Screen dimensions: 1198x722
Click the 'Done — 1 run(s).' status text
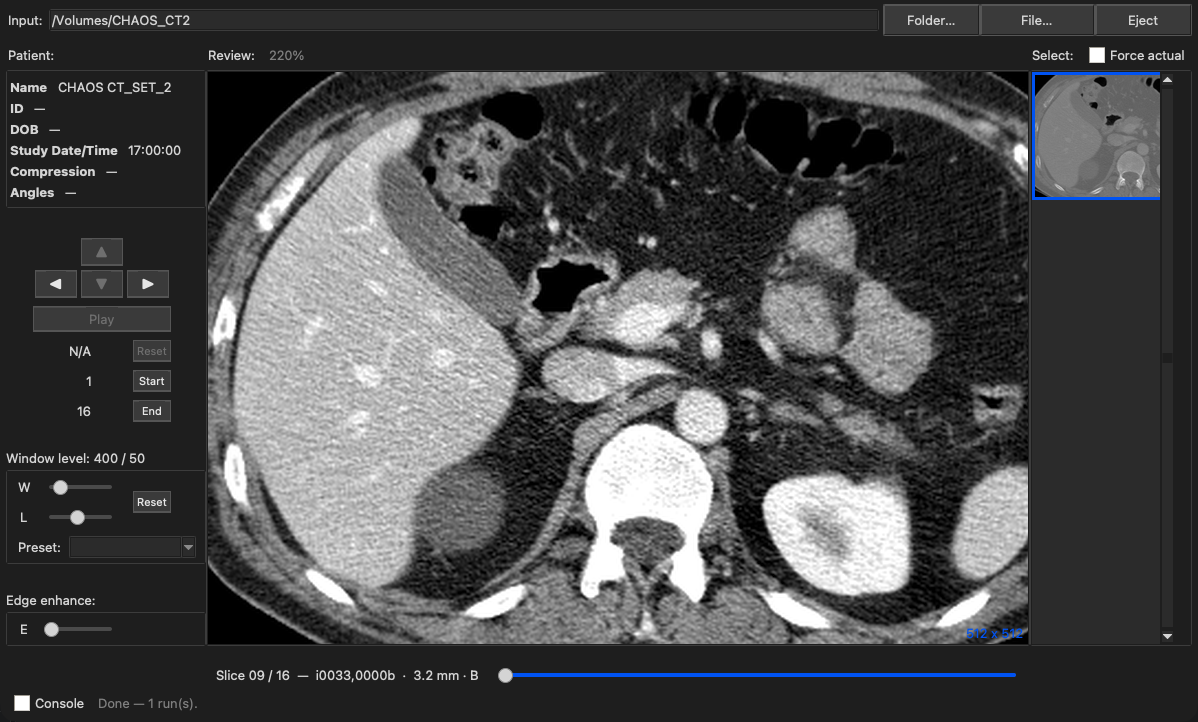coord(147,704)
